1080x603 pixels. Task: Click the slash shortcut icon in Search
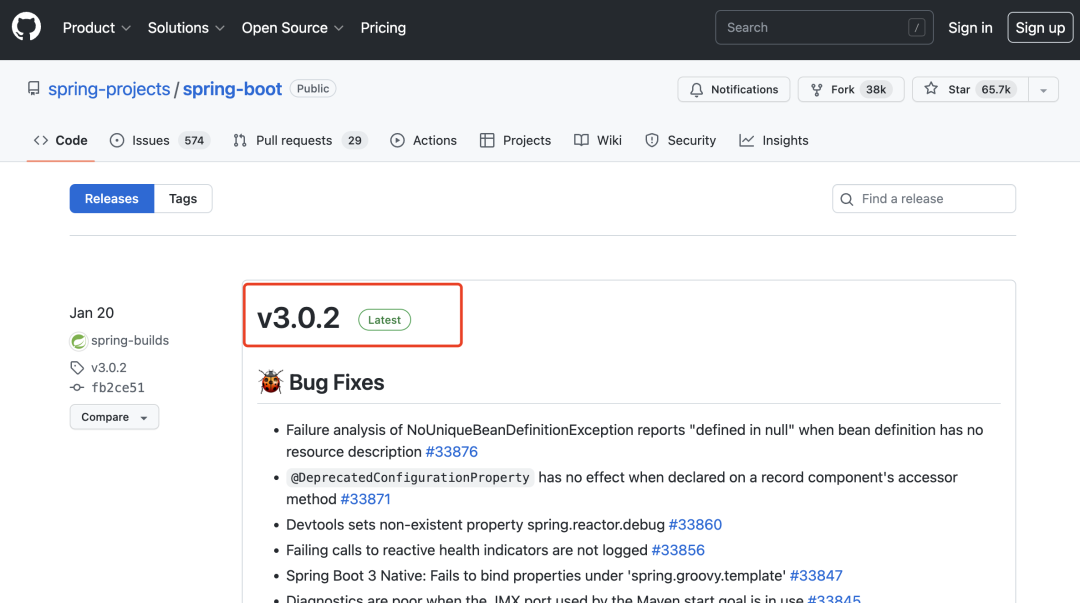pos(916,28)
